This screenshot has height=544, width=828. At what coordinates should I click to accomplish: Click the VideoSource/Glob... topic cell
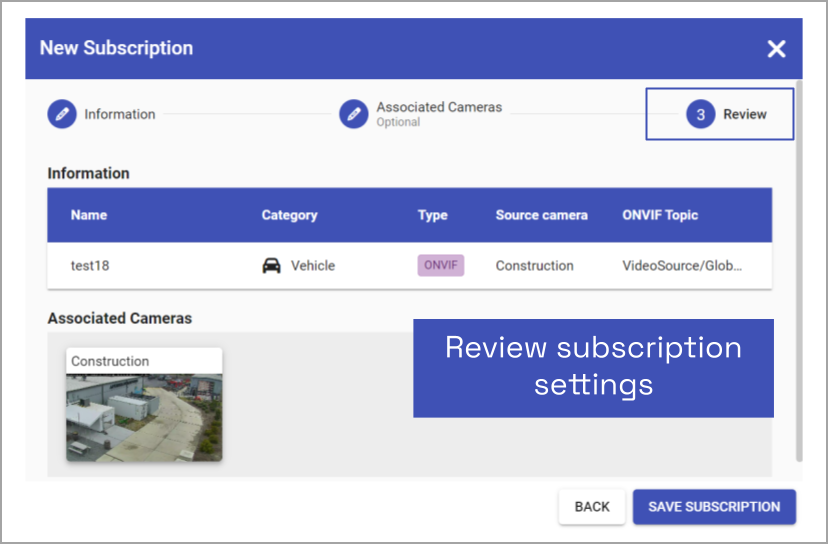[x=682, y=265]
